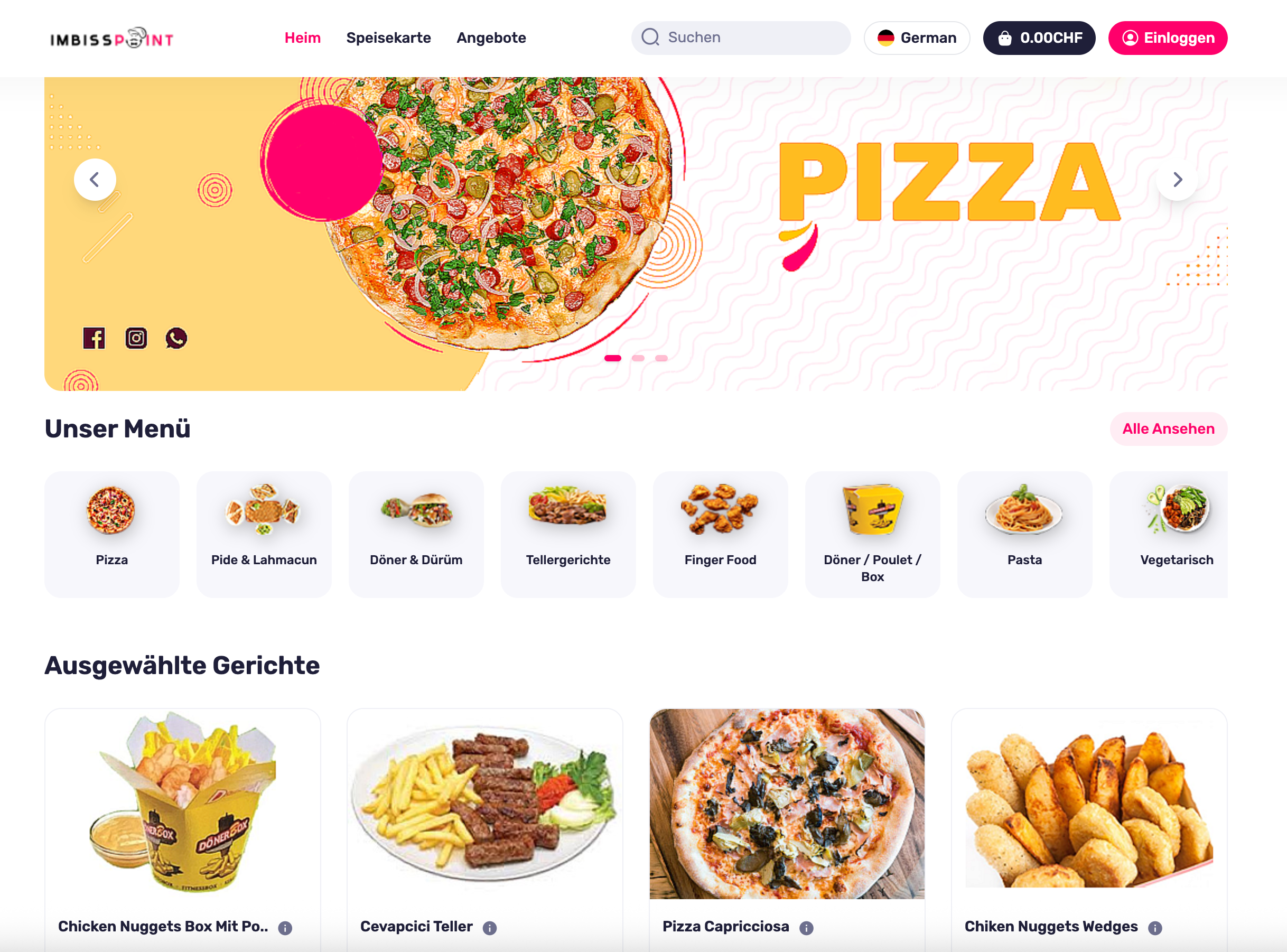Click the Einloggen button
Screen dimensions: 1287x952
tap(1168, 38)
